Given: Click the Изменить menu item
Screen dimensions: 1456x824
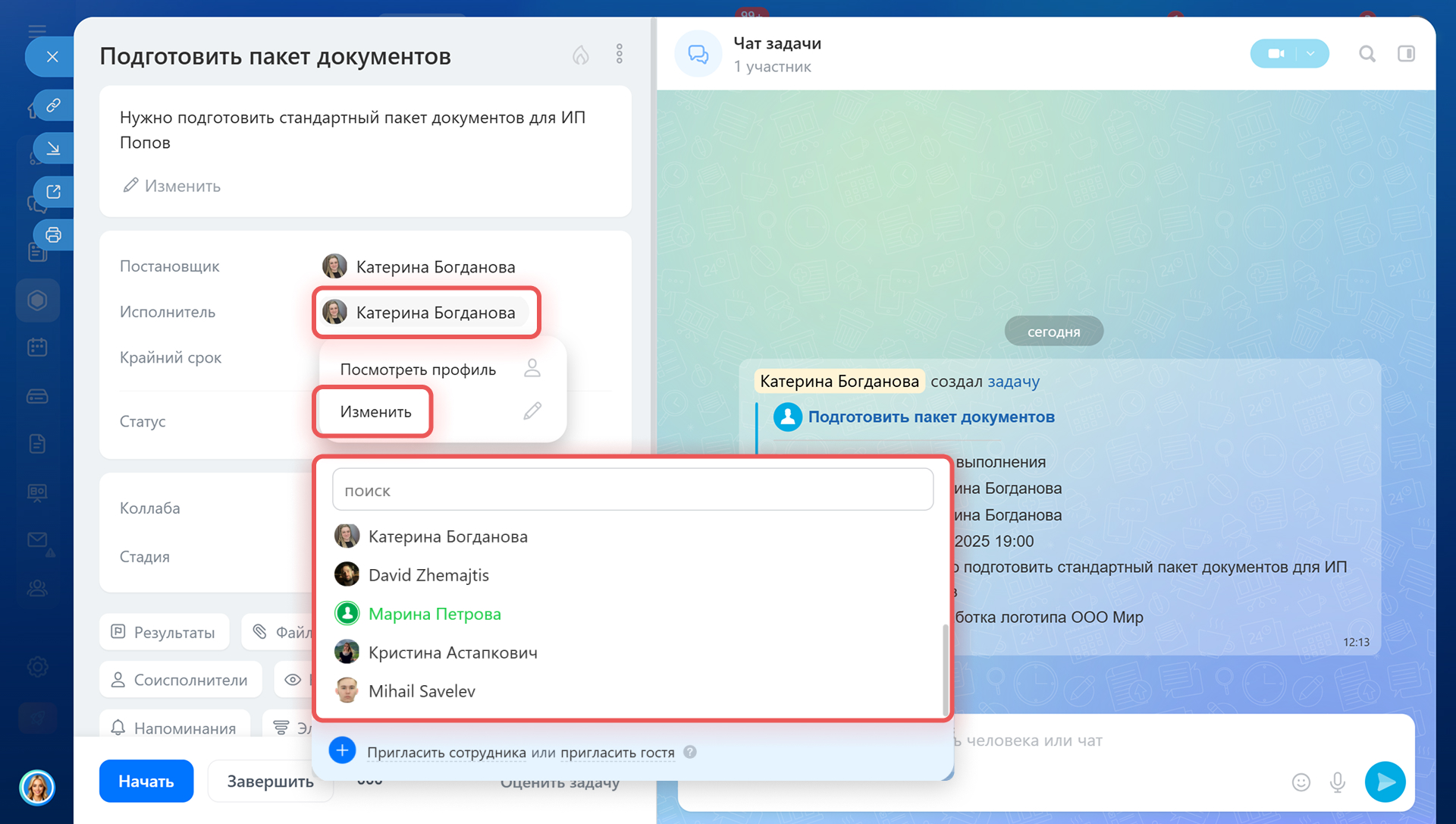Looking at the screenshot, I should point(375,411).
